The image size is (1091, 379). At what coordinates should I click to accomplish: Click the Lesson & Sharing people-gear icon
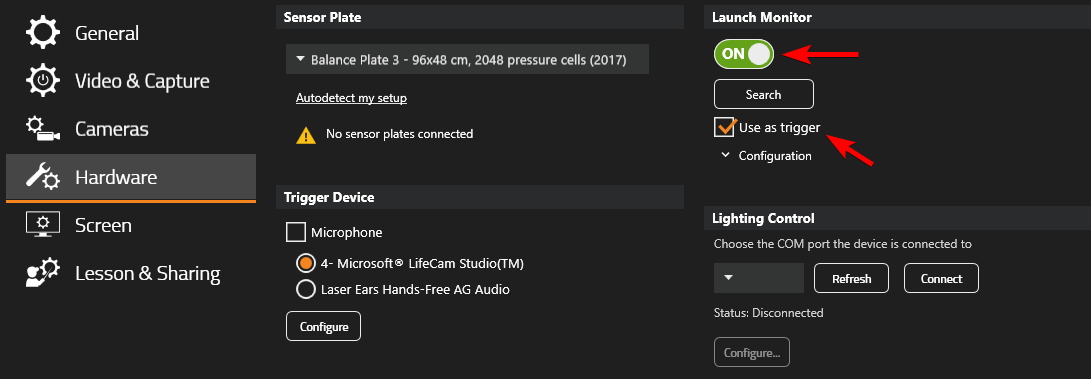point(42,273)
